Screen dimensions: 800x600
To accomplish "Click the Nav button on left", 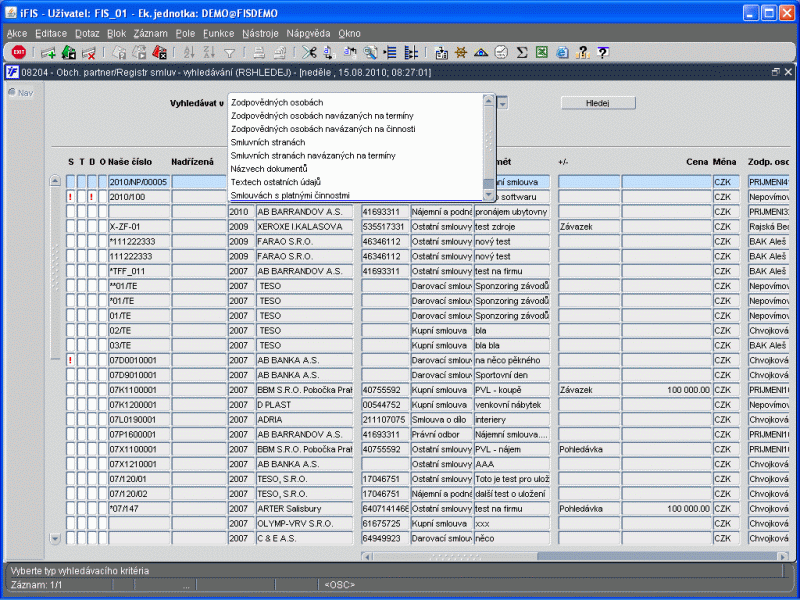I will tap(20, 93).
